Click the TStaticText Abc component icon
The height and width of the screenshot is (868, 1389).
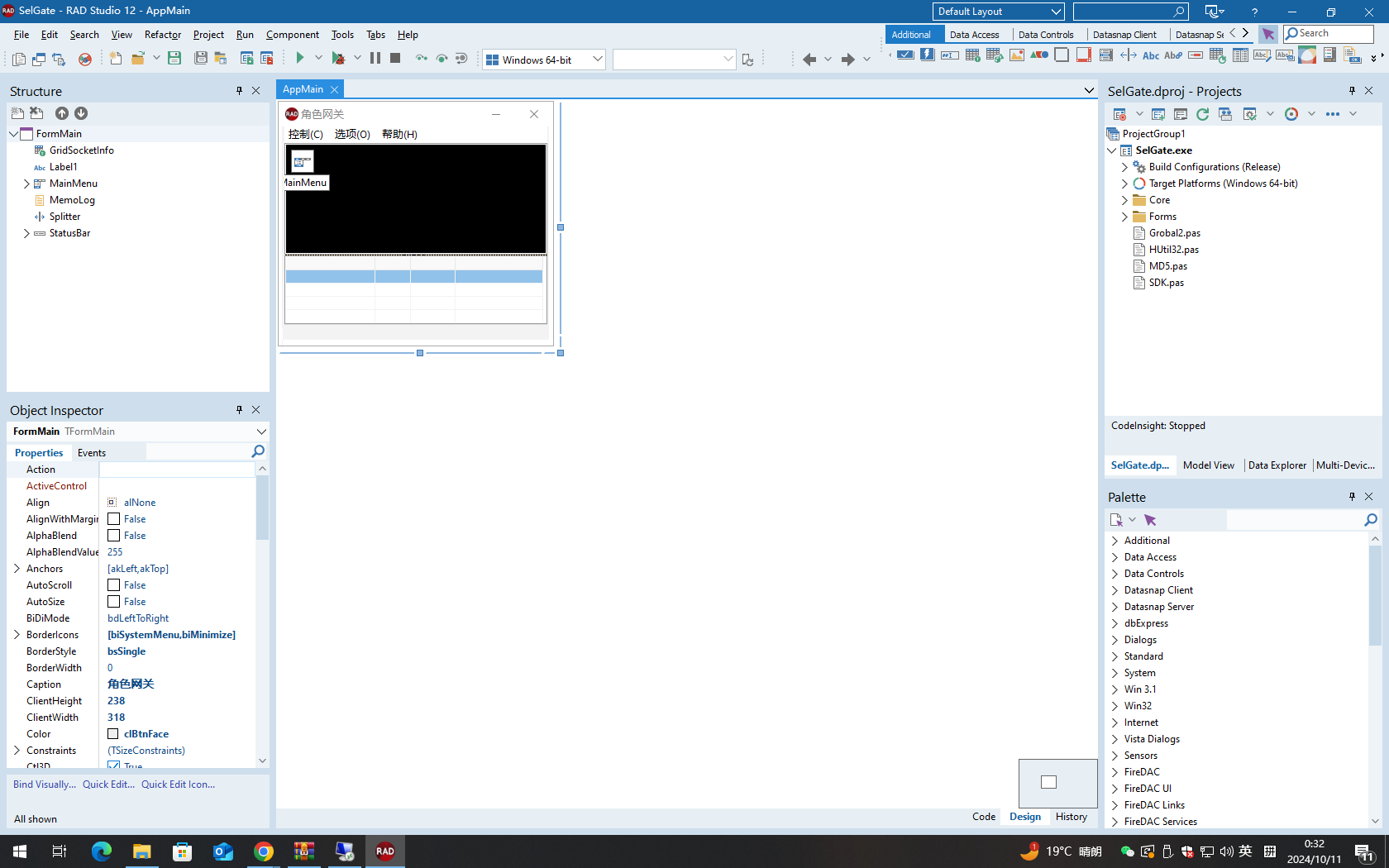click(x=1151, y=55)
